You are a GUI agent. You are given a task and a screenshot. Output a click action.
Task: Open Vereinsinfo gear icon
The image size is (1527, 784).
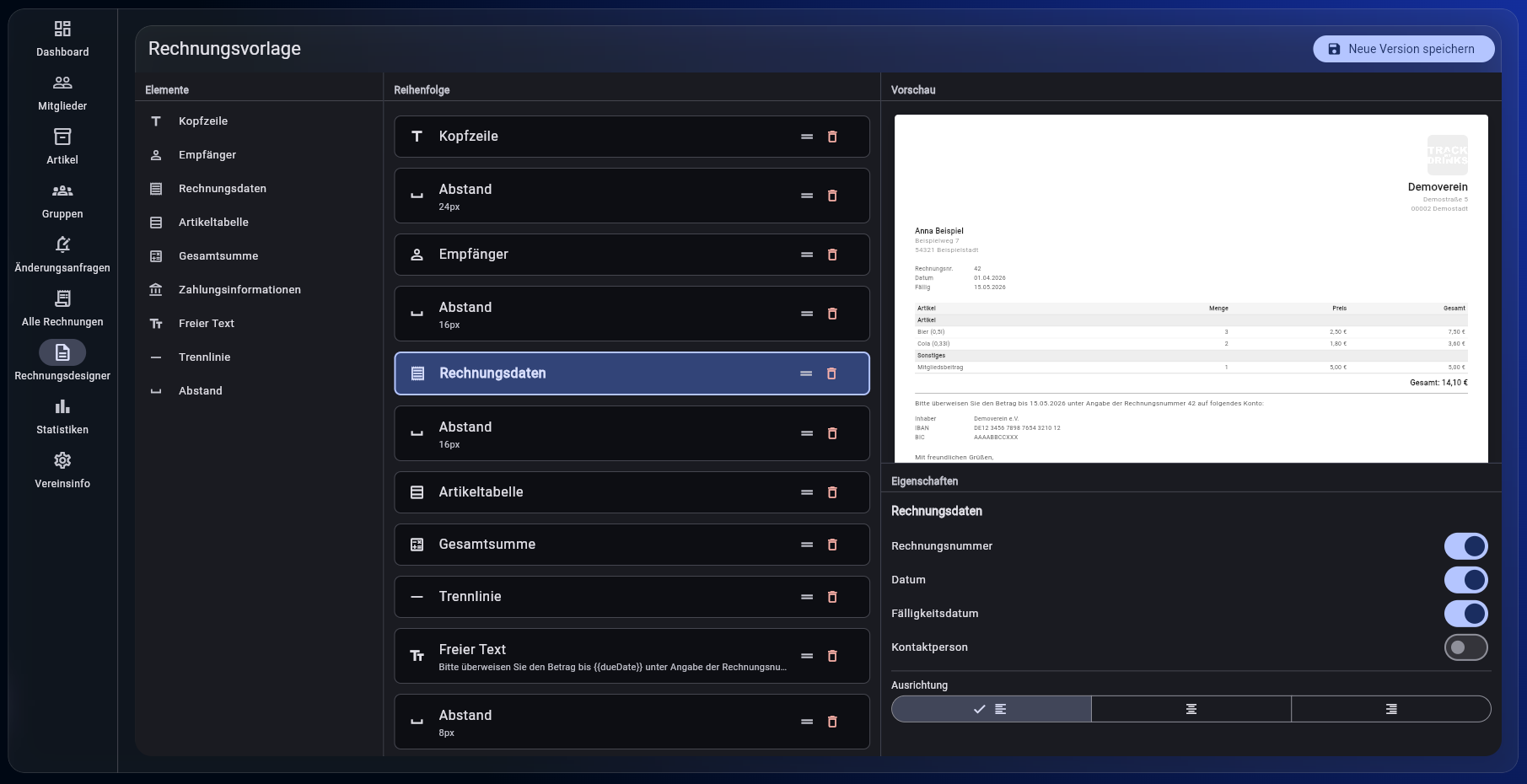62,460
